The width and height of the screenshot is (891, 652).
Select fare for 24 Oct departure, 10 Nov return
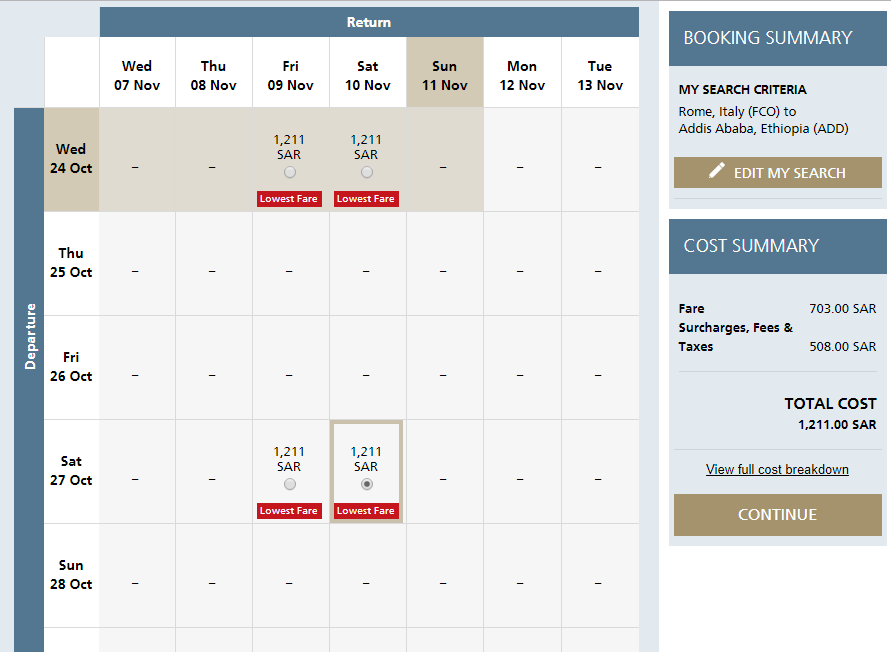(x=367, y=172)
